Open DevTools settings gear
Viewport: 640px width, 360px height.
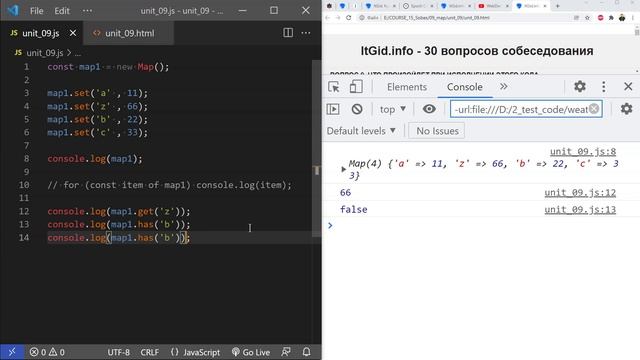[x=580, y=87]
